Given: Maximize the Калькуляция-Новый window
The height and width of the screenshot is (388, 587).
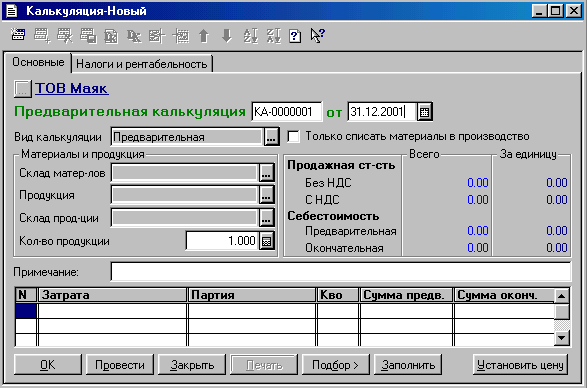Looking at the screenshot, I should pyautogui.click(x=556, y=10).
